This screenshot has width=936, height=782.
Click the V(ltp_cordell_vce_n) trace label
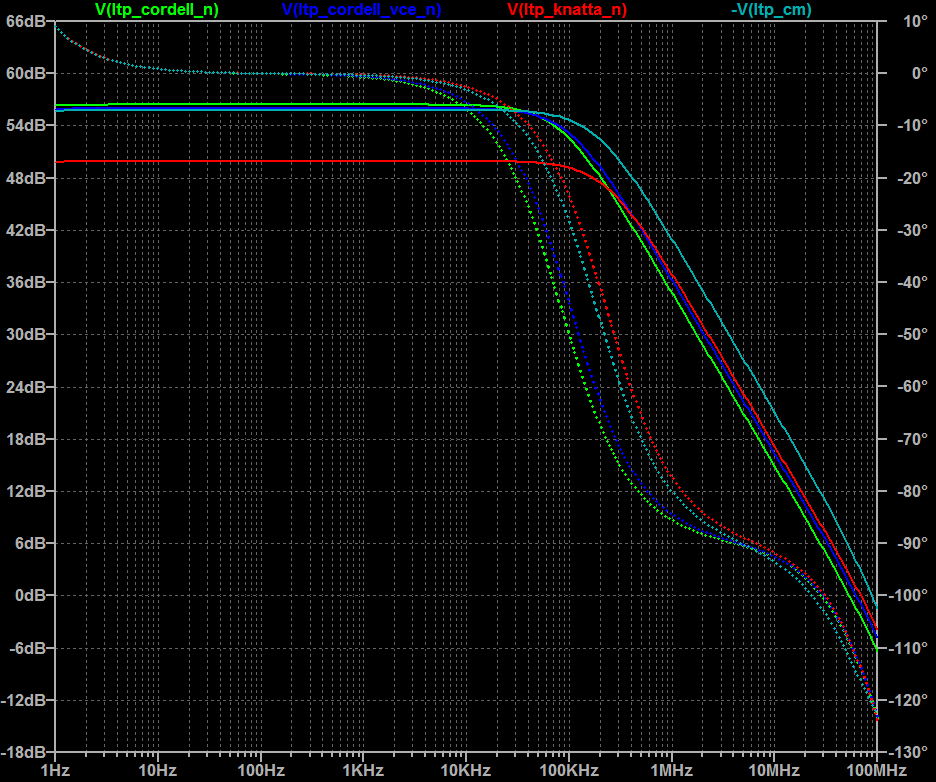click(361, 10)
